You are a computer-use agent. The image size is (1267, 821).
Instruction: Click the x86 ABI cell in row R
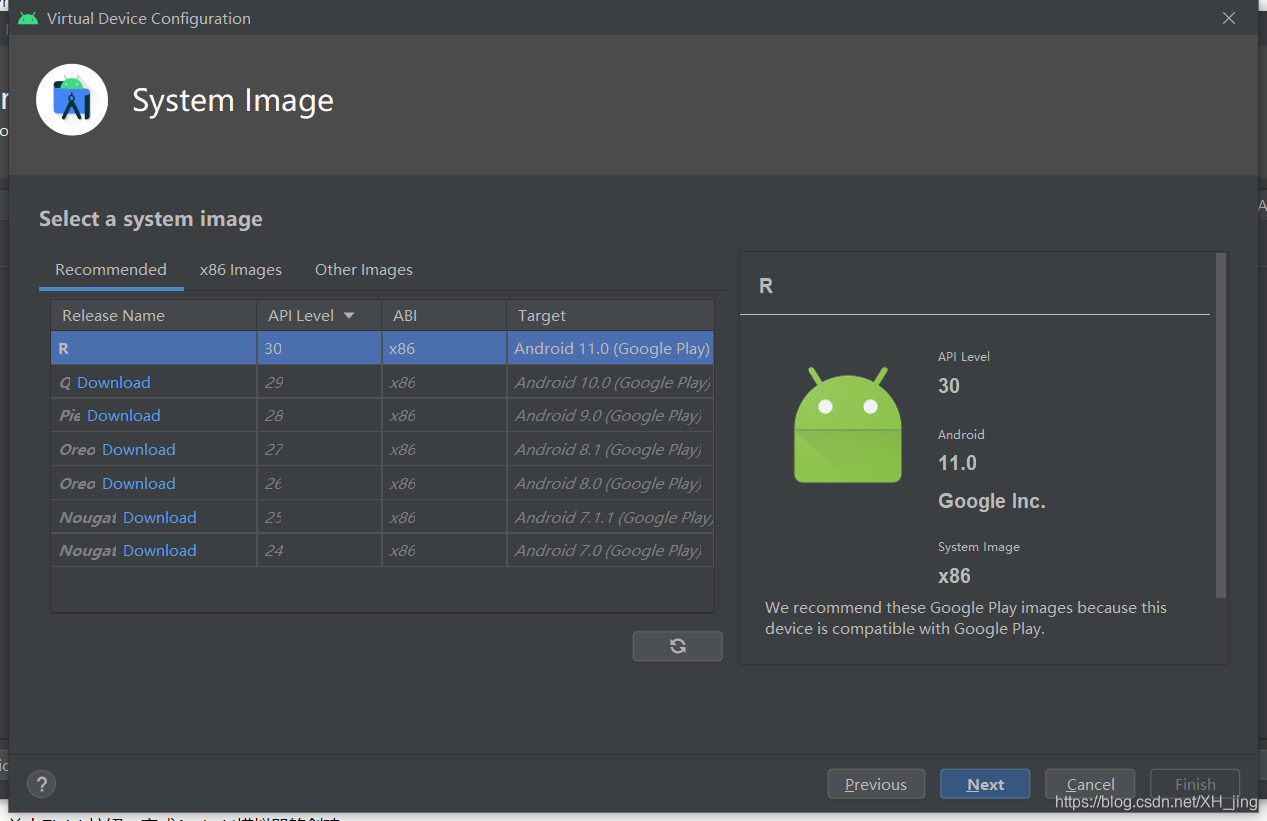[444, 348]
